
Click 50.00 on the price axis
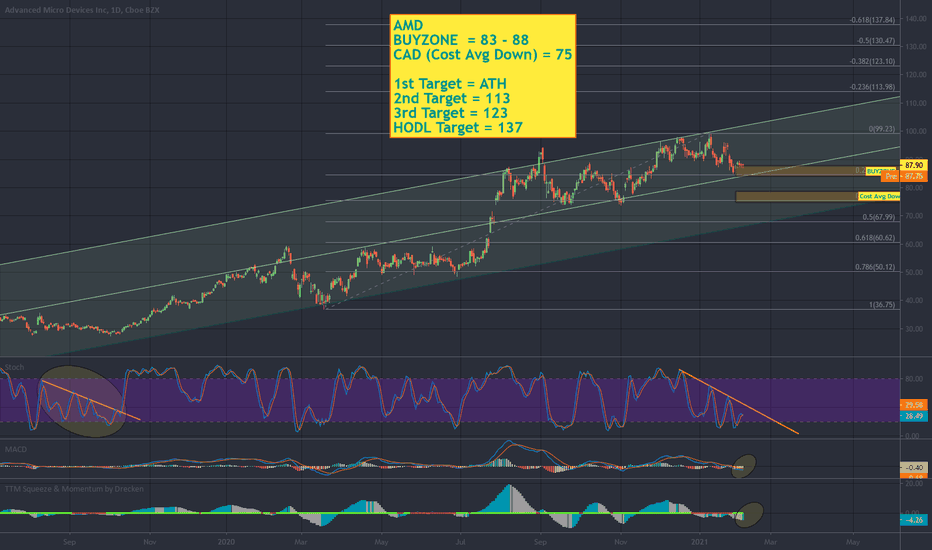[915, 272]
